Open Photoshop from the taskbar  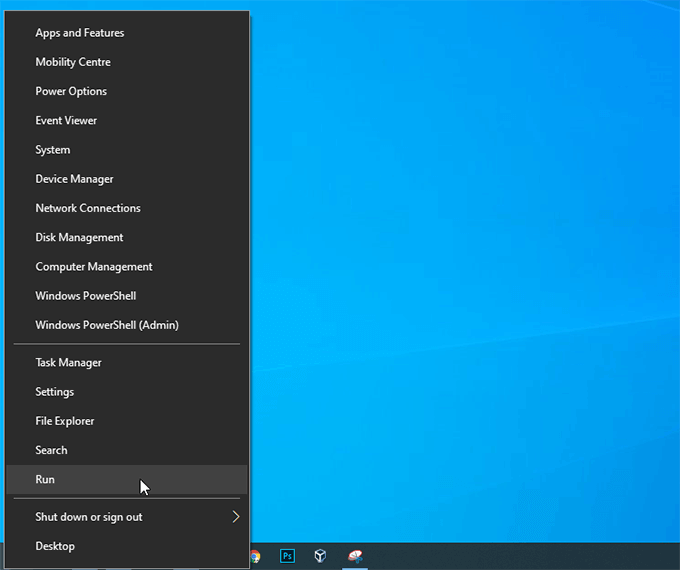pyautogui.click(x=288, y=556)
